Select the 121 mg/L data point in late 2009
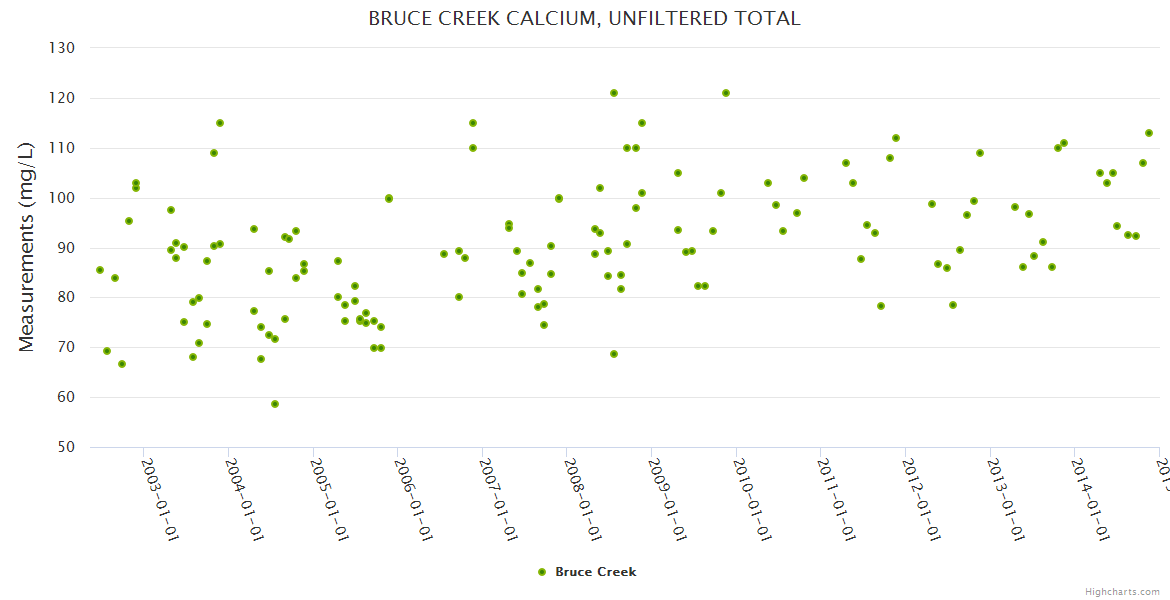The image size is (1170, 600). pos(726,93)
